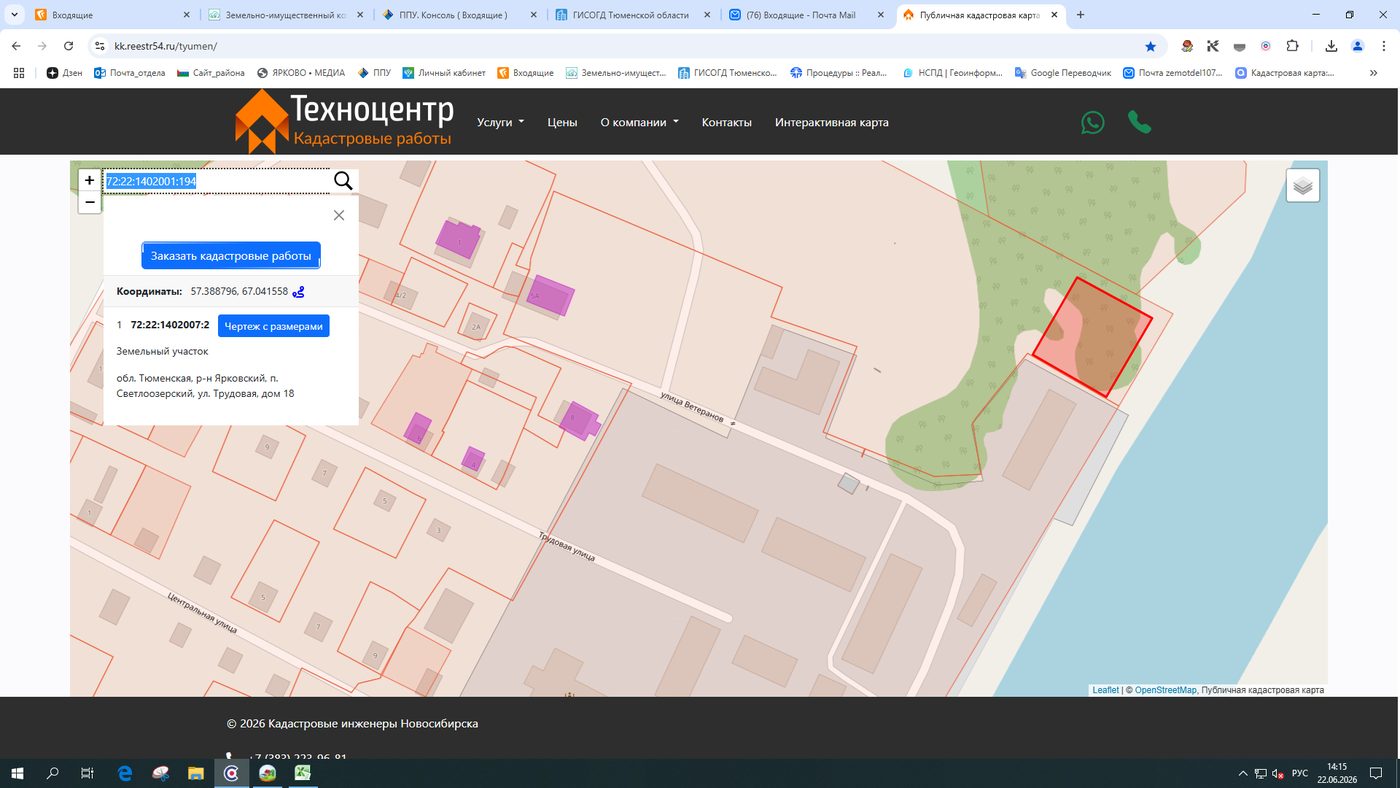This screenshot has height=788, width=1400.
Task: Open the map layers control
Action: click(1303, 186)
